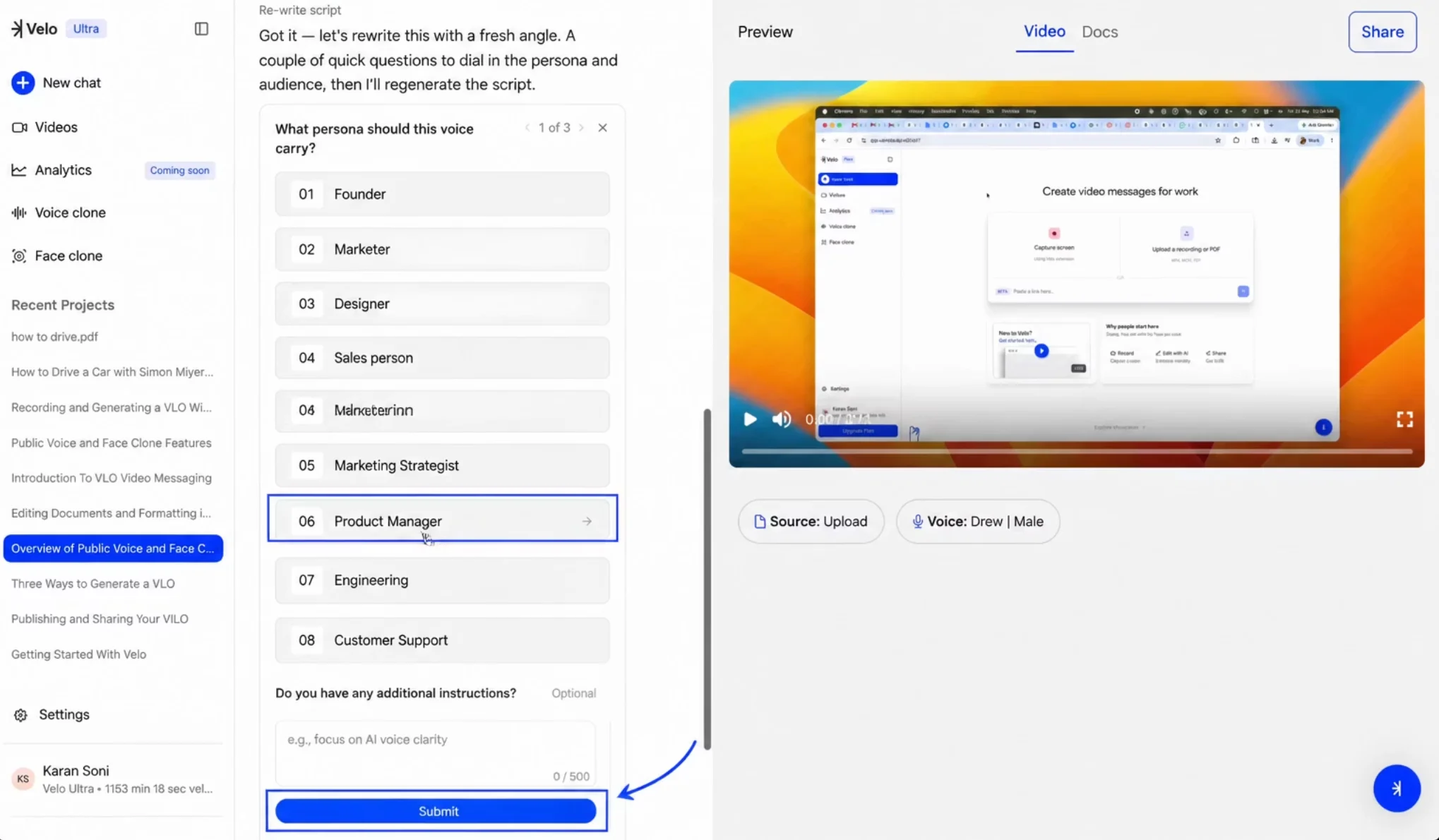Switch to the Docs tab

tap(1099, 32)
